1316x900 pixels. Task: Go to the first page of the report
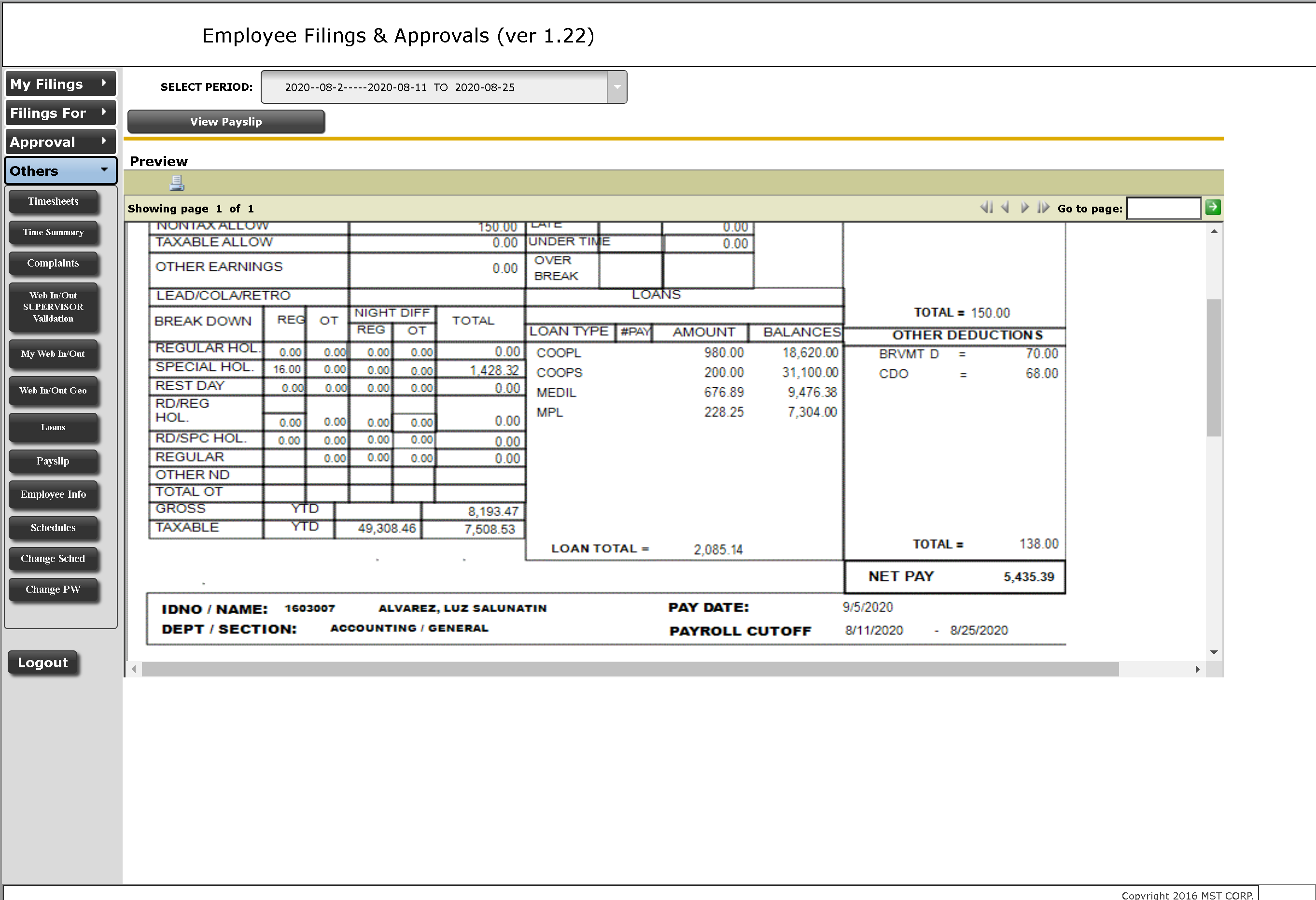[986, 208]
